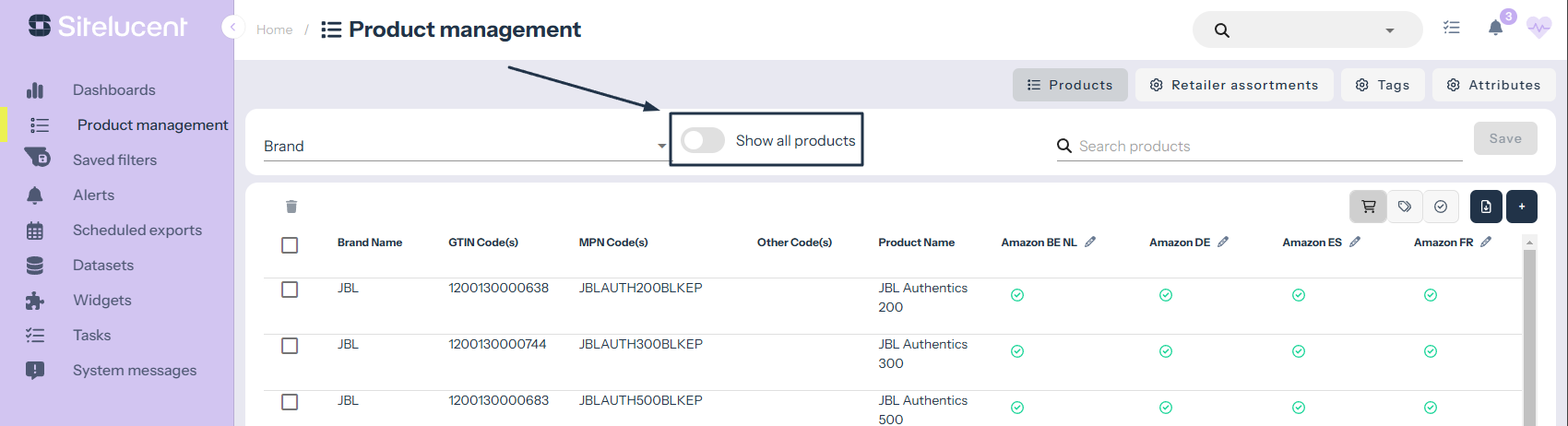Click the Save button
Viewport: 1568px width, 426px height.
[1505, 138]
